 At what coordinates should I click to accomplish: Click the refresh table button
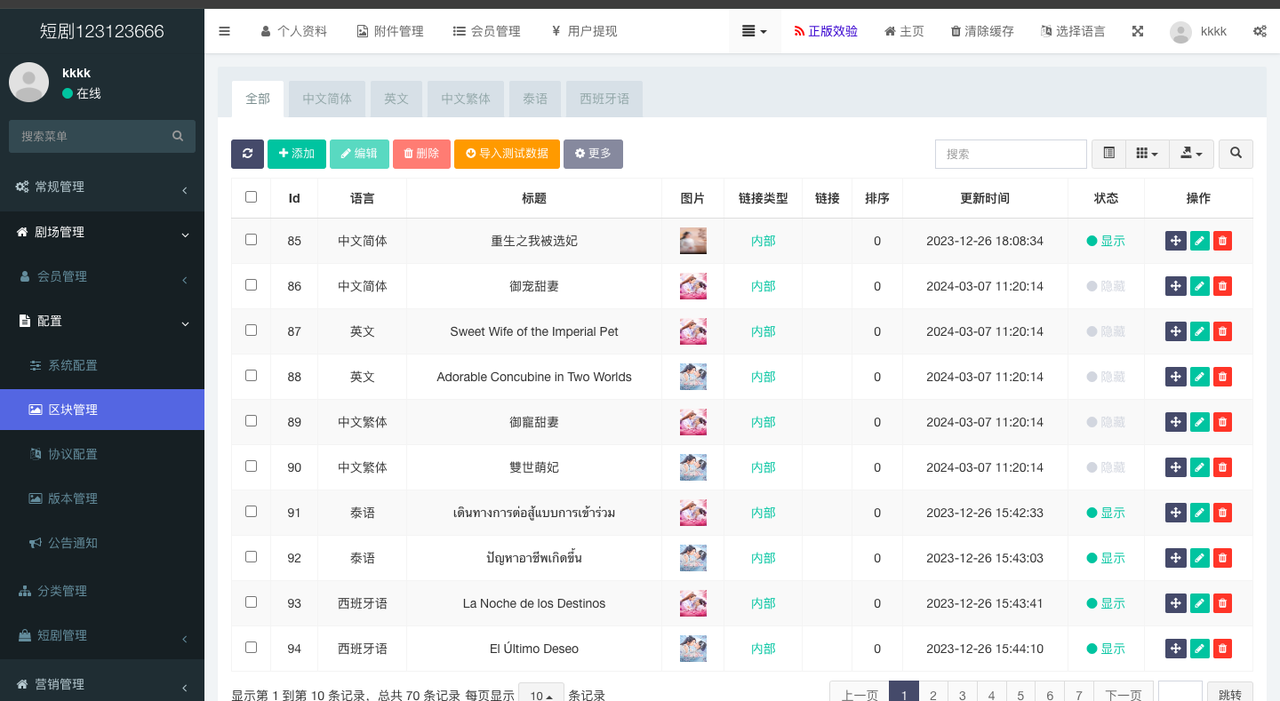coord(247,154)
